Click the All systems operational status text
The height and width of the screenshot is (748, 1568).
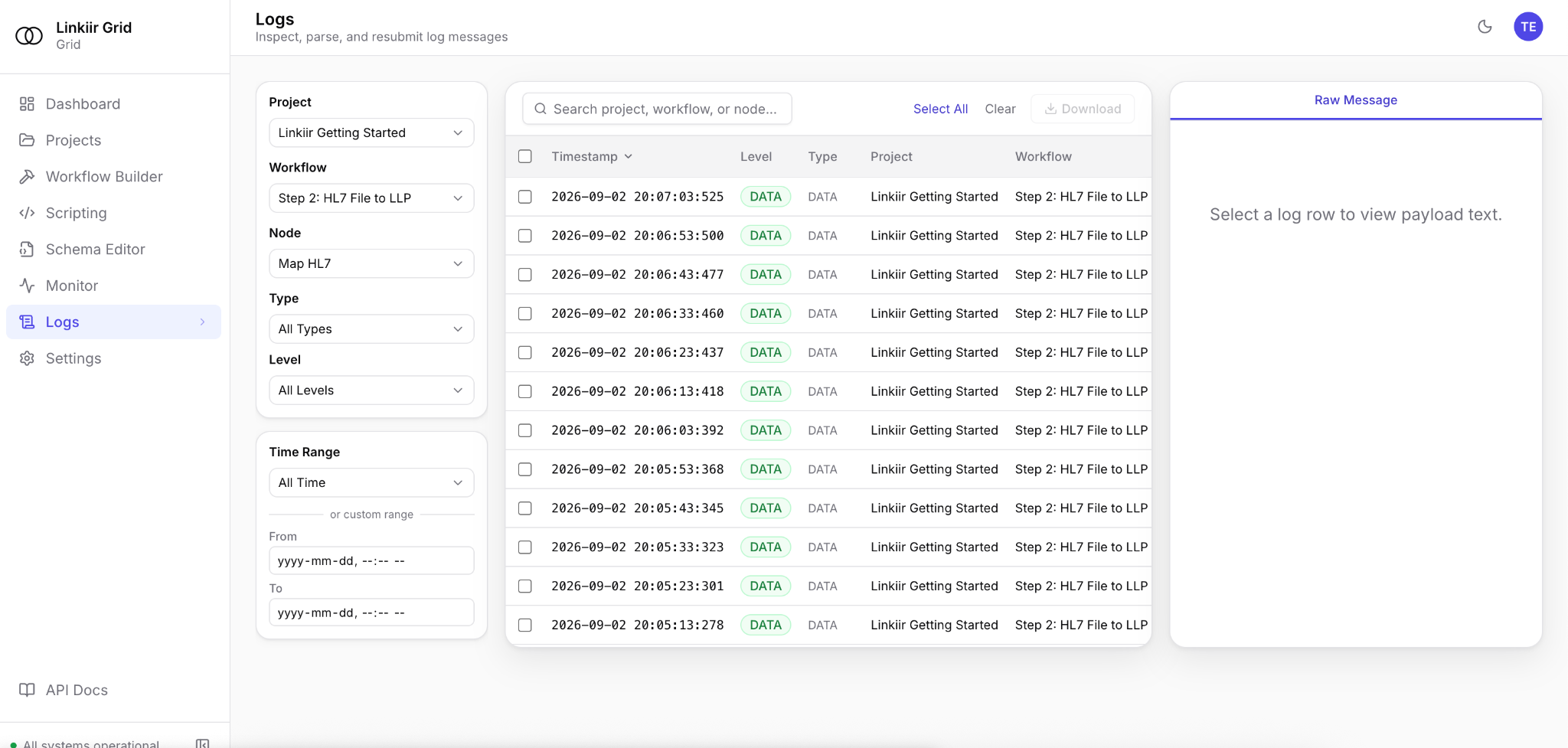point(91,743)
